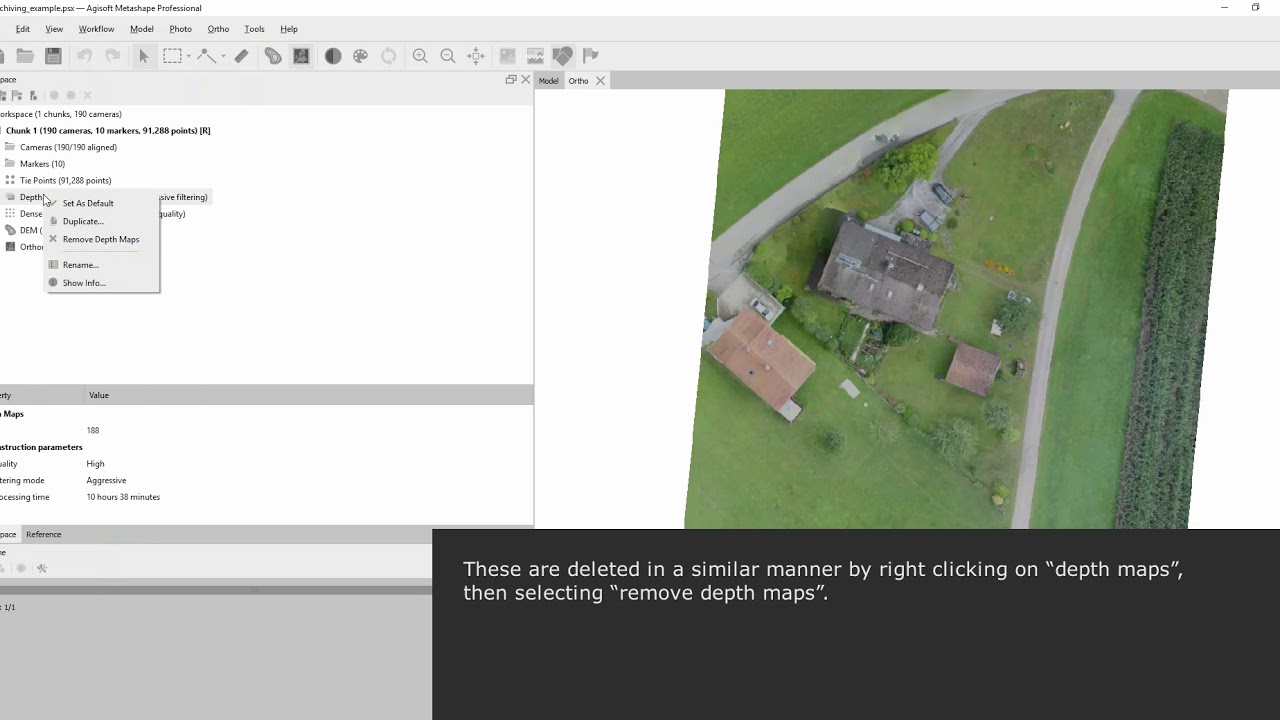The width and height of the screenshot is (1280, 720).
Task: Select the Navigation arrow pointer tool
Action: pyautogui.click(x=143, y=56)
